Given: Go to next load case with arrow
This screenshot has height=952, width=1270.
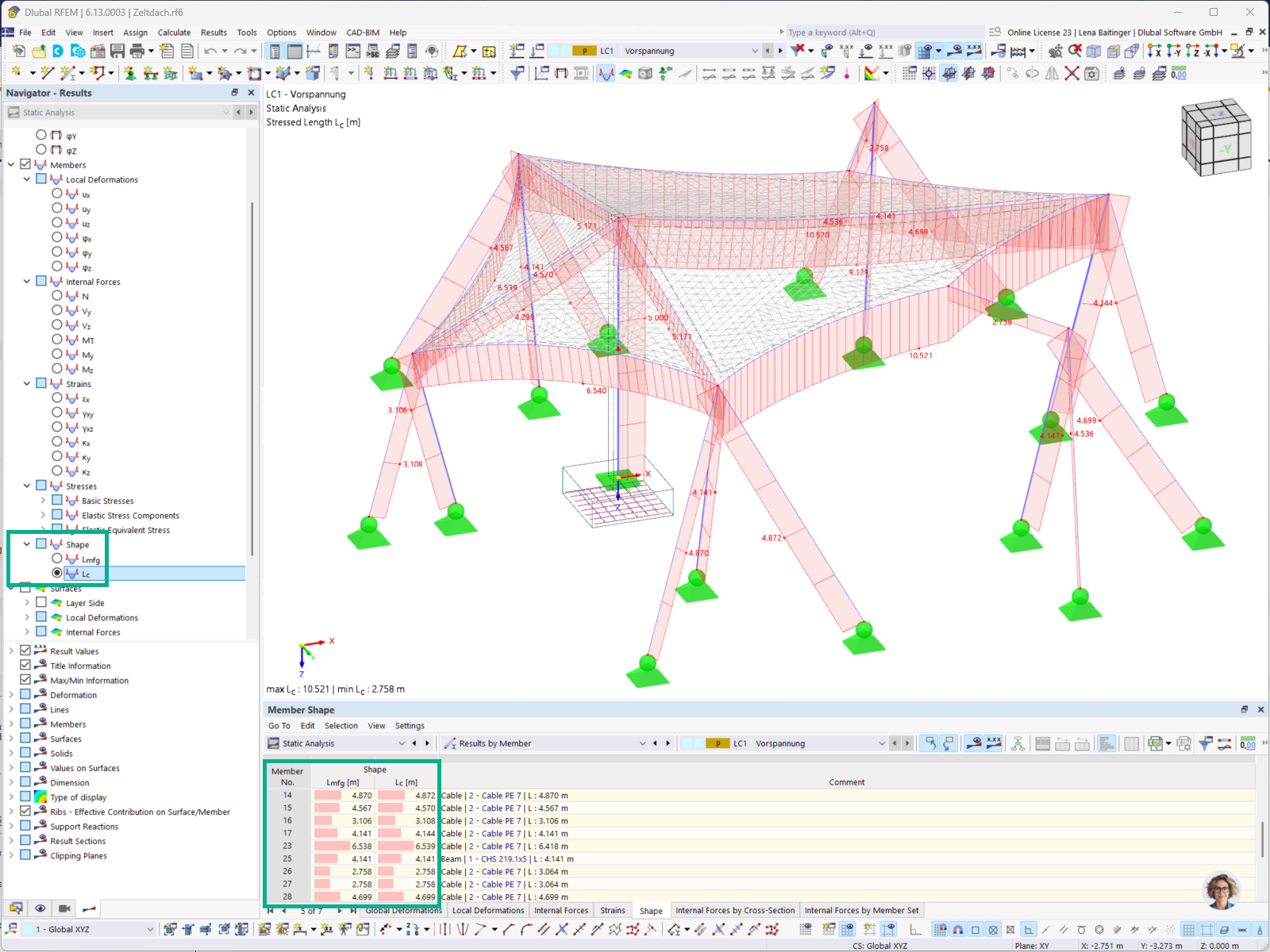Looking at the screenshot, I should point(780,51).
